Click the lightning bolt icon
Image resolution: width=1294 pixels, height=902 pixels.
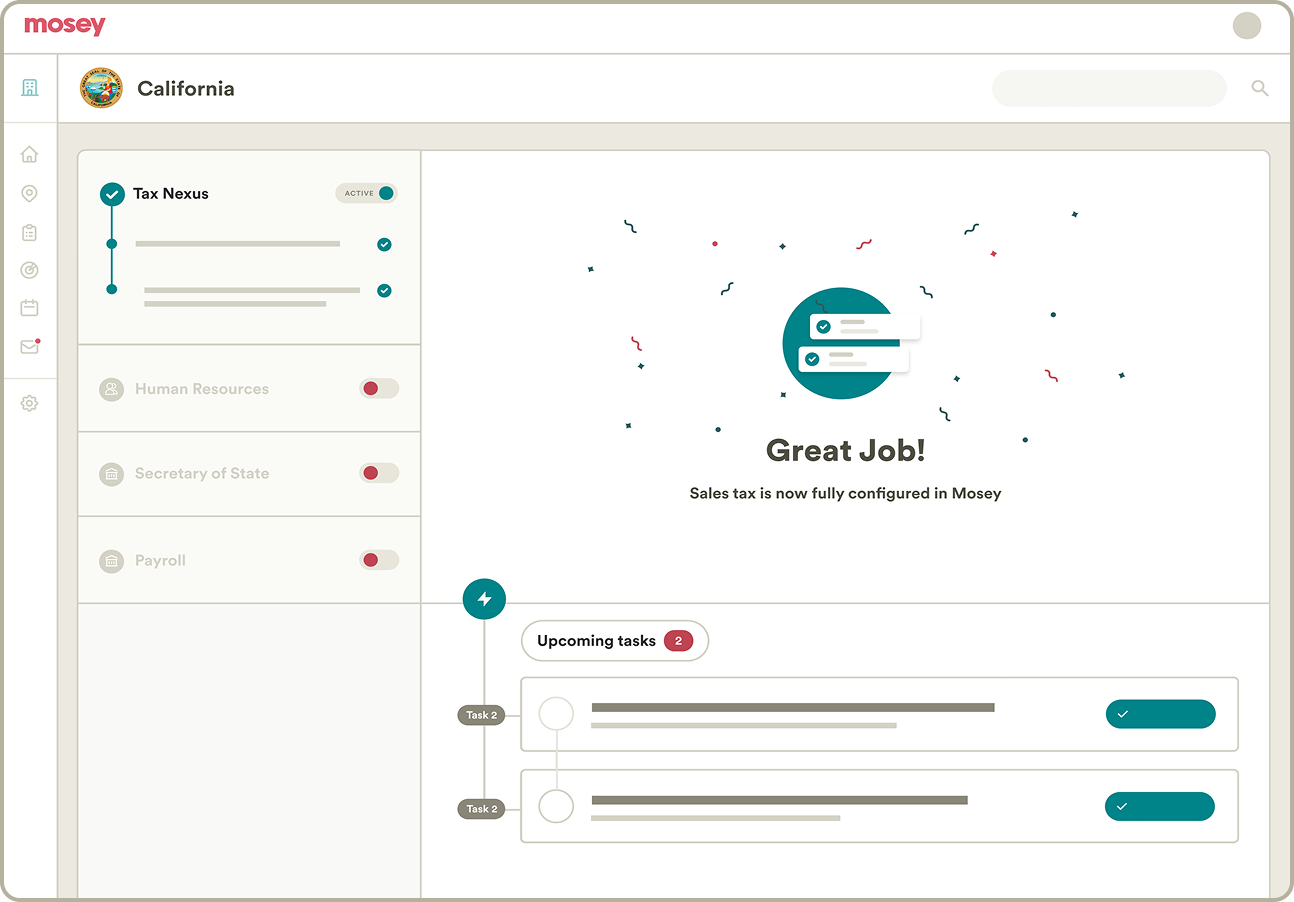pyautogui.click(x=484, y=599)
